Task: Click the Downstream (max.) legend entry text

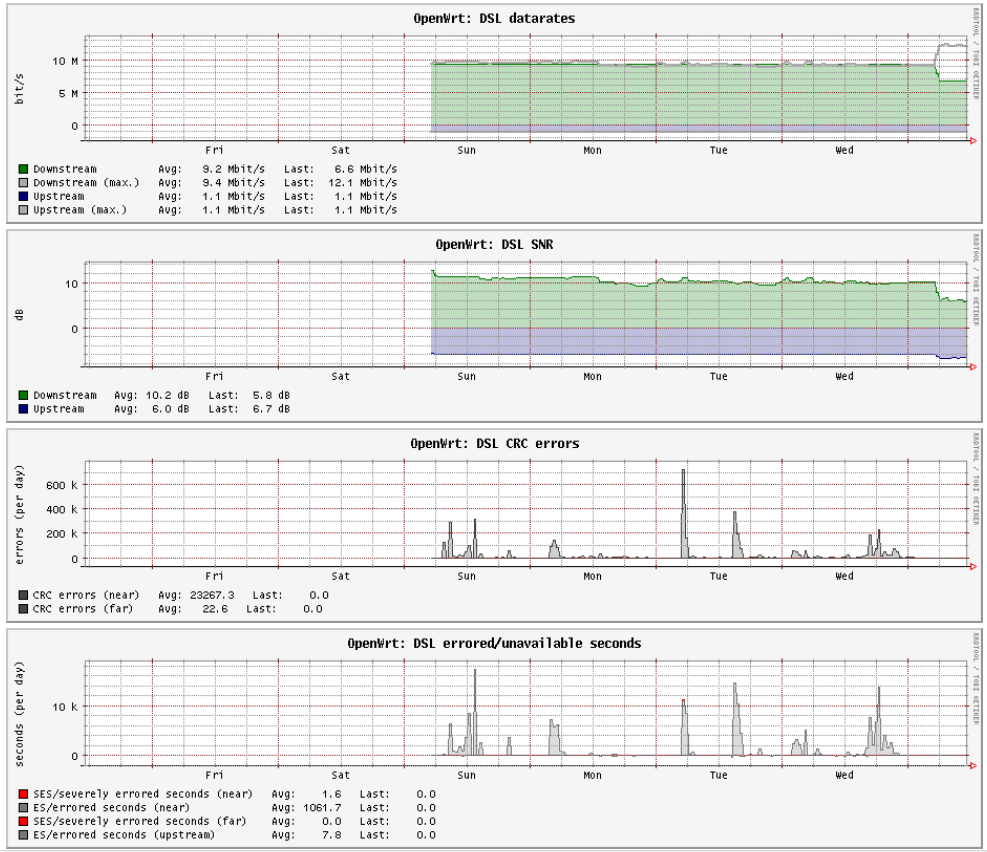Action: coord(86,183)
